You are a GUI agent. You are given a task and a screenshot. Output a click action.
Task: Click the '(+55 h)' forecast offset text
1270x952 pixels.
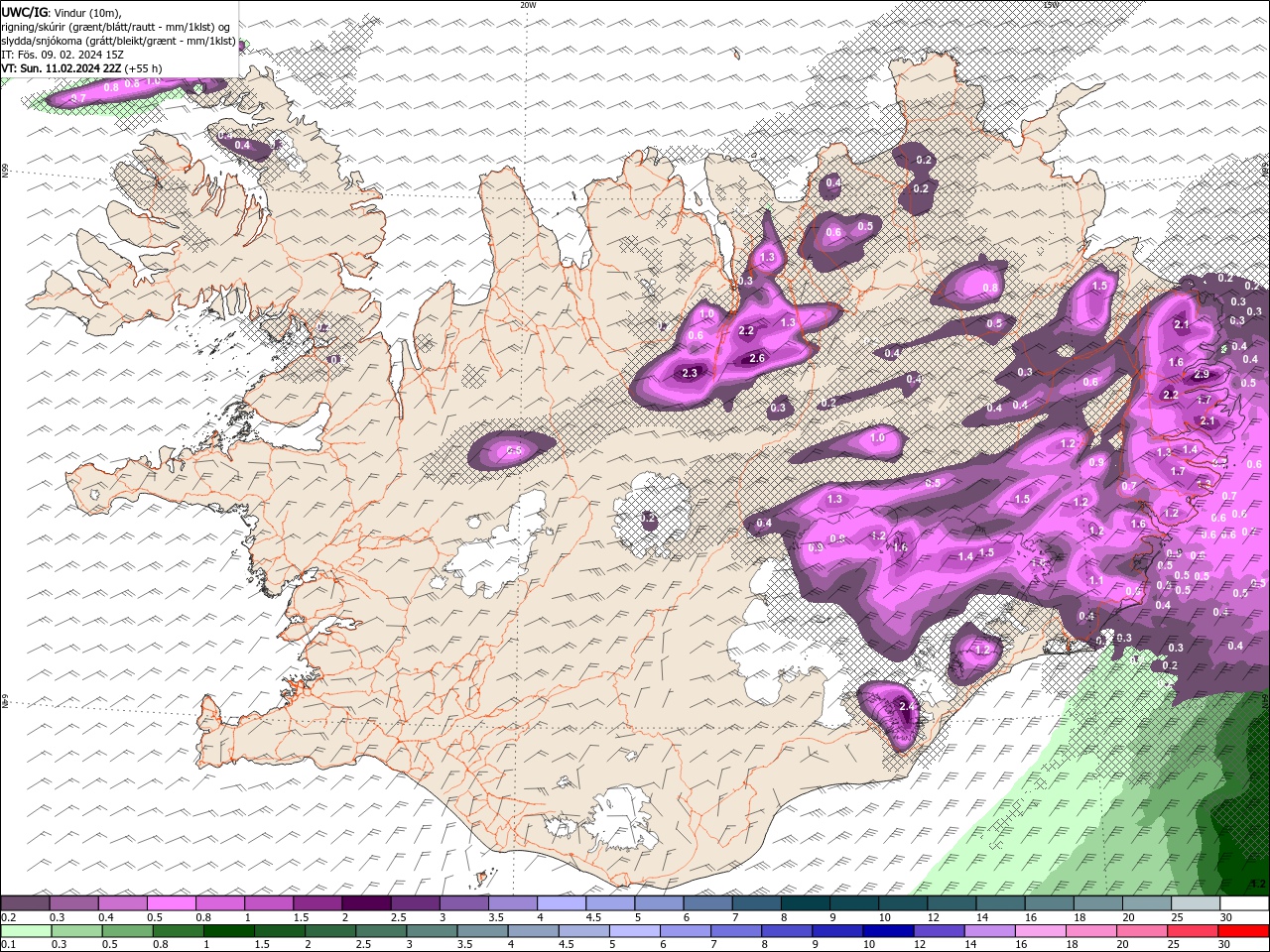point(144,68)
